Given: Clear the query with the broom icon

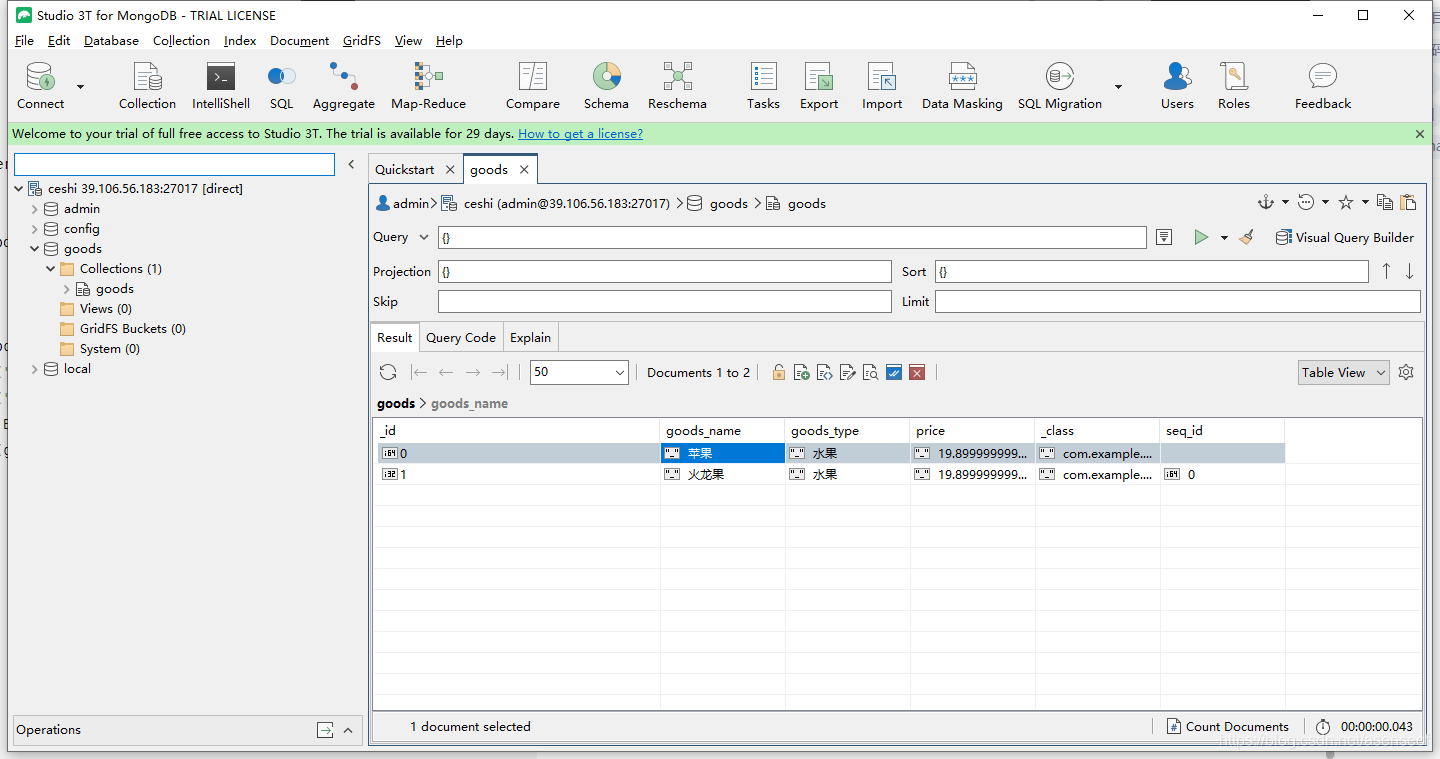Looking at the screenshot, I should (x=1246, y=237).
